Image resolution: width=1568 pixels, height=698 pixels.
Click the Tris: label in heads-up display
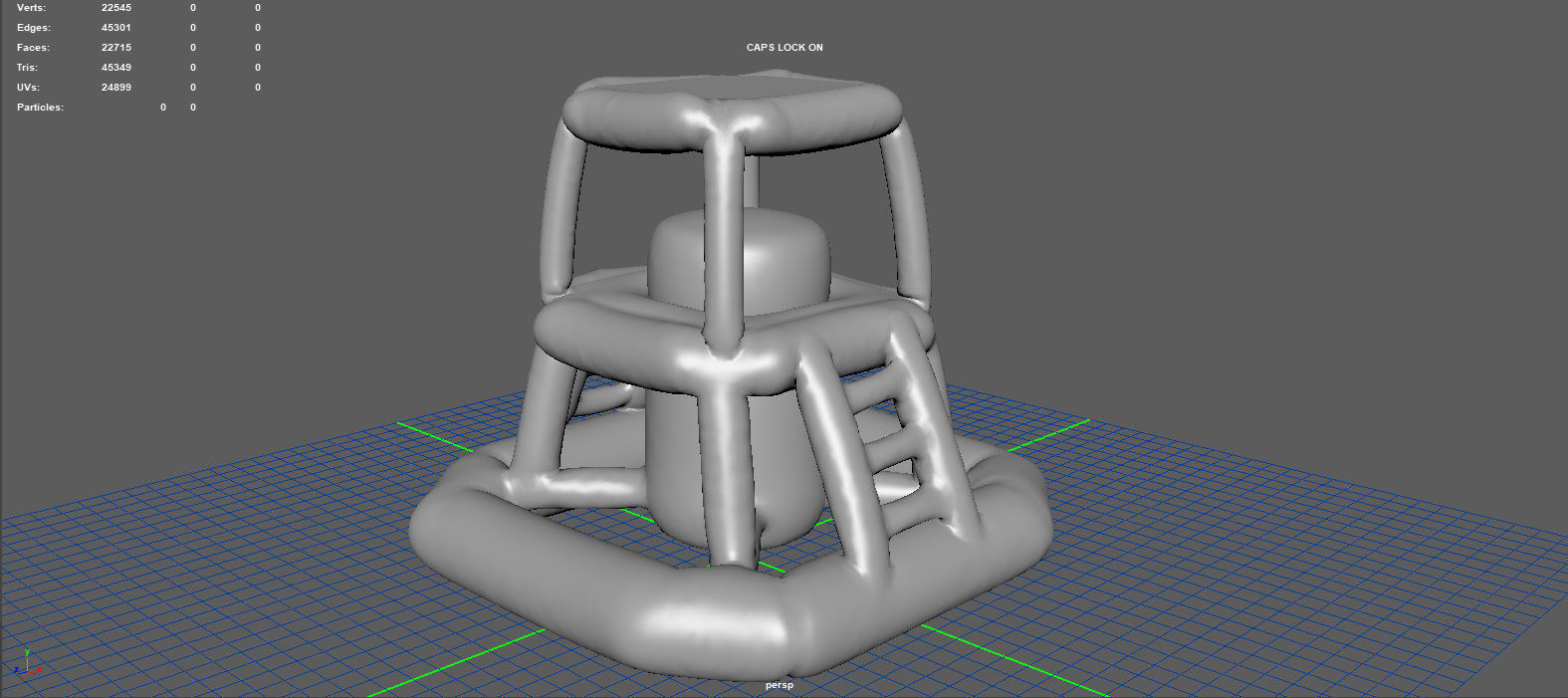point(27,68)
